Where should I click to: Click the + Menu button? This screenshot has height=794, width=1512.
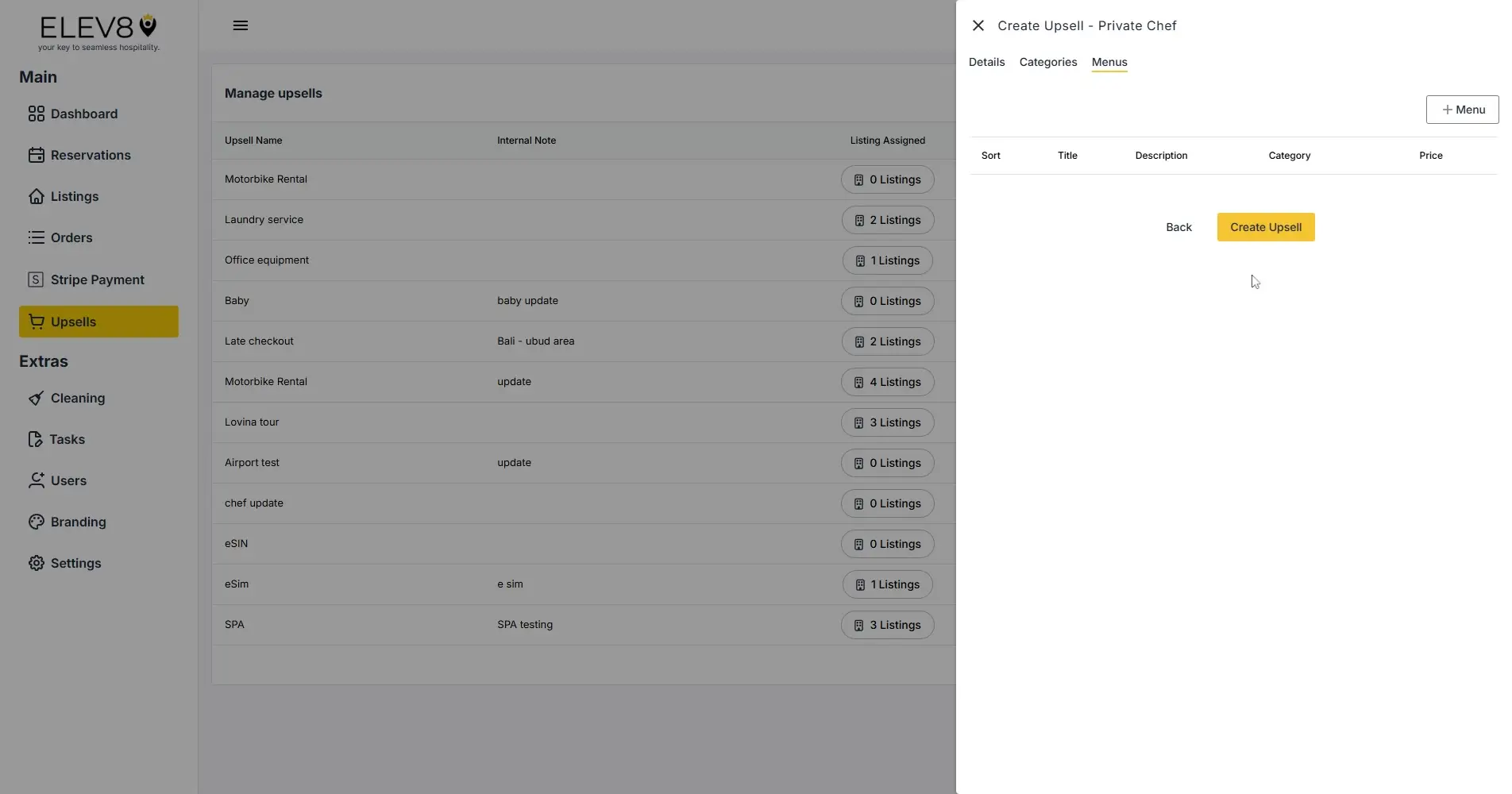coord(1462,110)
